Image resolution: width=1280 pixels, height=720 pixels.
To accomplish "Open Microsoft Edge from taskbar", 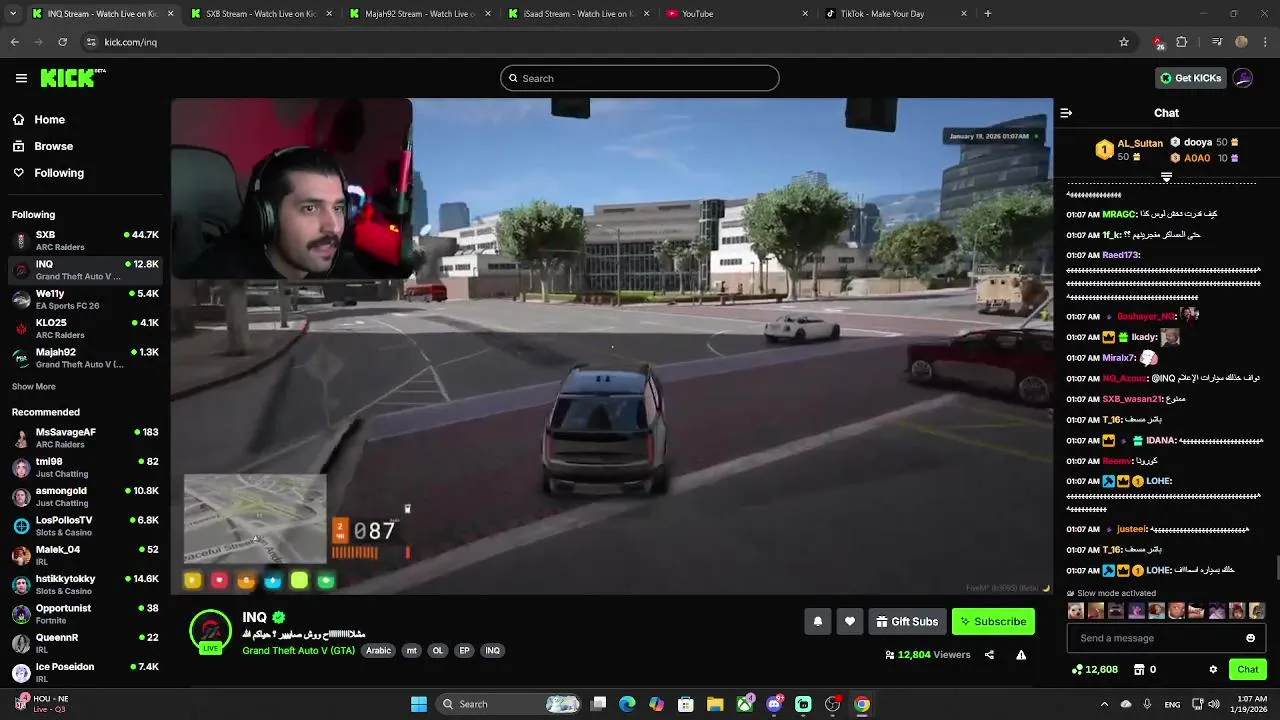I will pos(627,704).
